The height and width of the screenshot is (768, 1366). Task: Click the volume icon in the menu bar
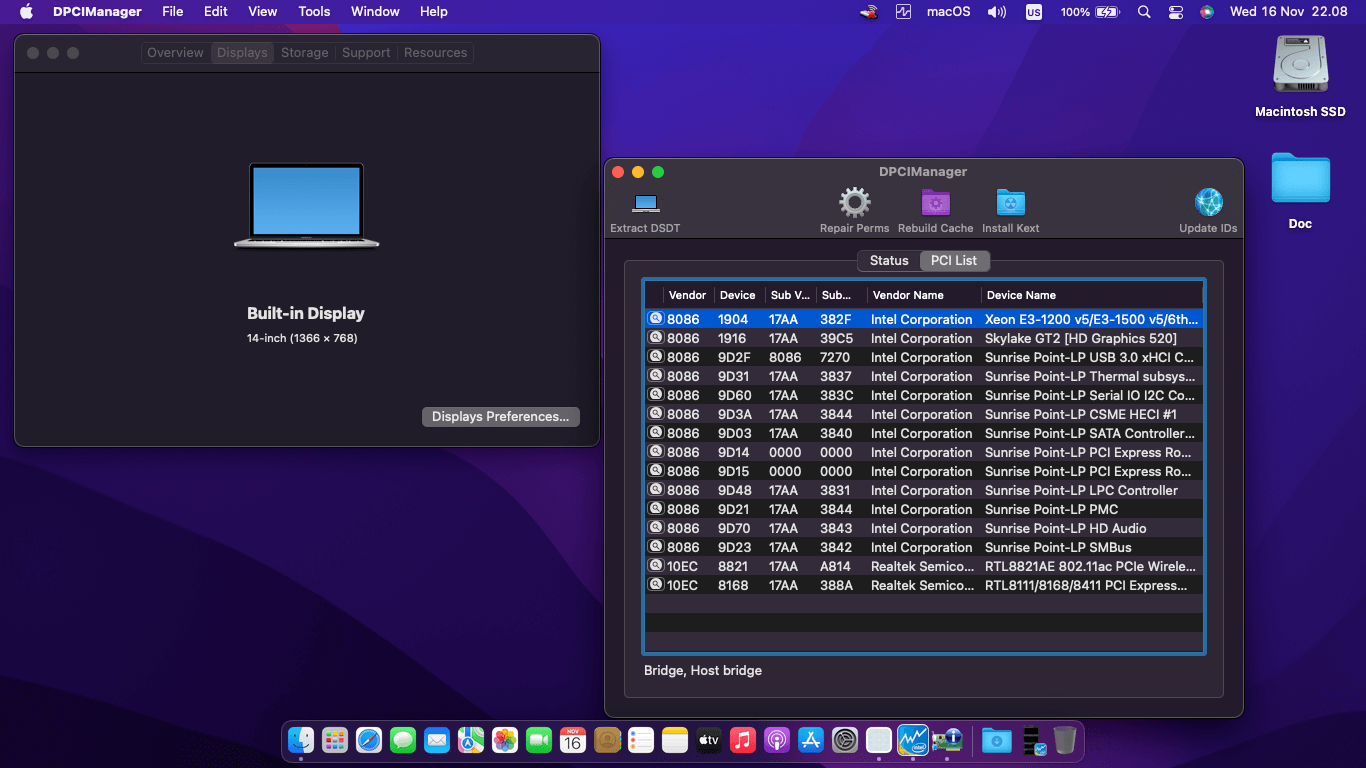pyautogui.click(x=997, y=12)
